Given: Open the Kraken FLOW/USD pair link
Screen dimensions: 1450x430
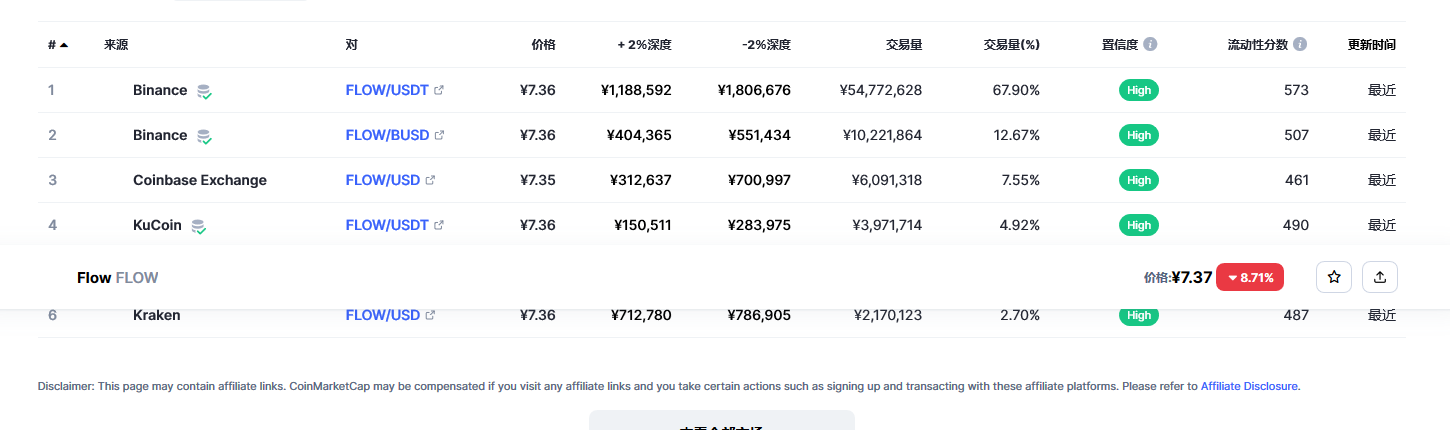Looking at the screenshot, I should tap(382, 315).
